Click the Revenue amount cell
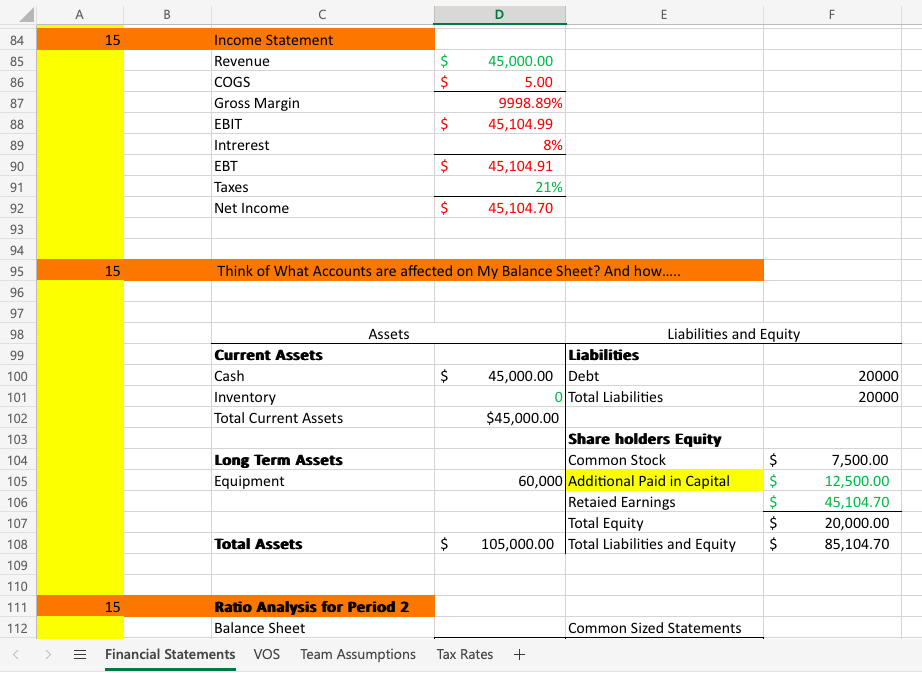This screenshot has width=922, height=673. (x=499, y=61)
